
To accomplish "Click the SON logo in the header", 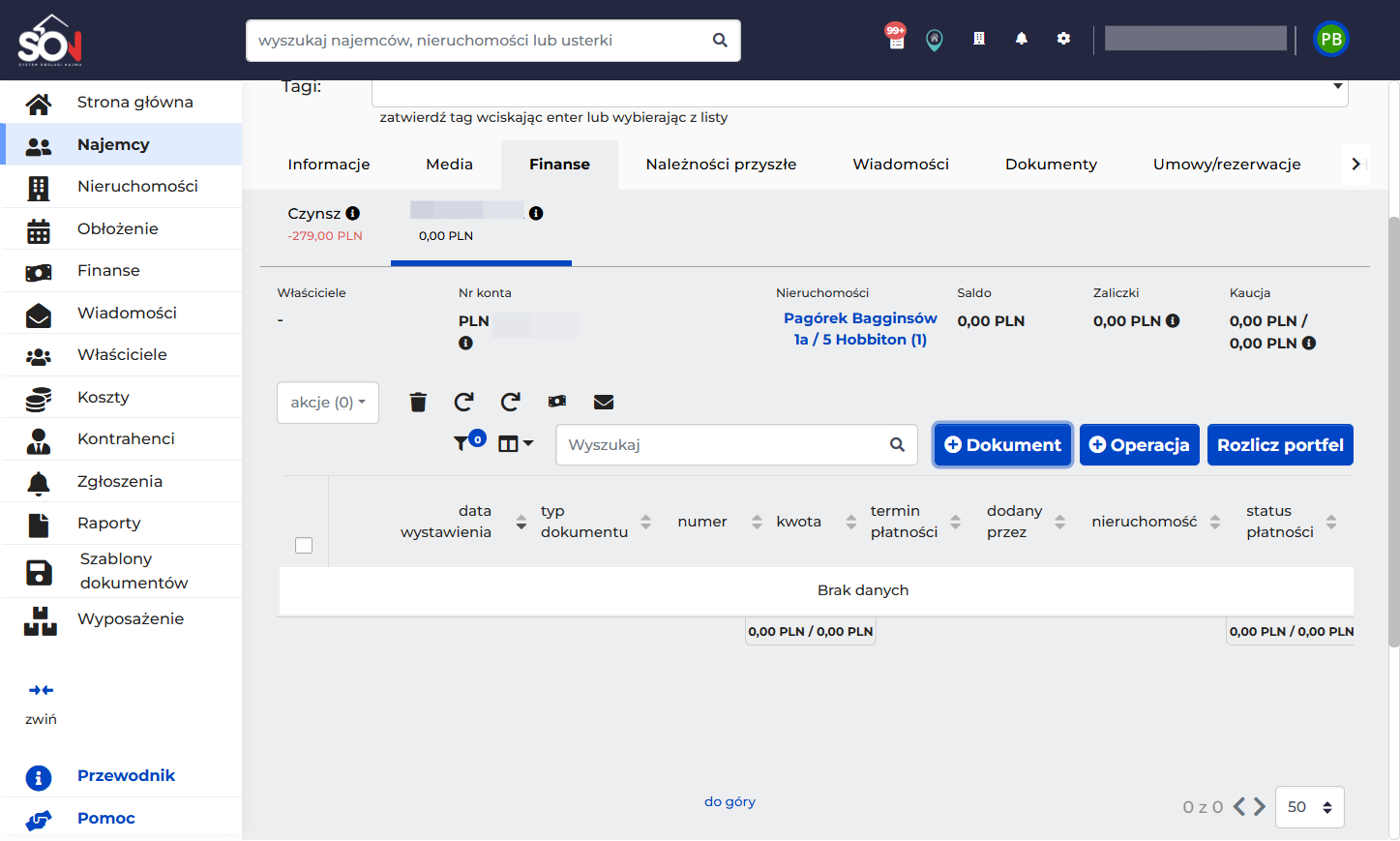I will pyautogui.click(x=50, y=40).
